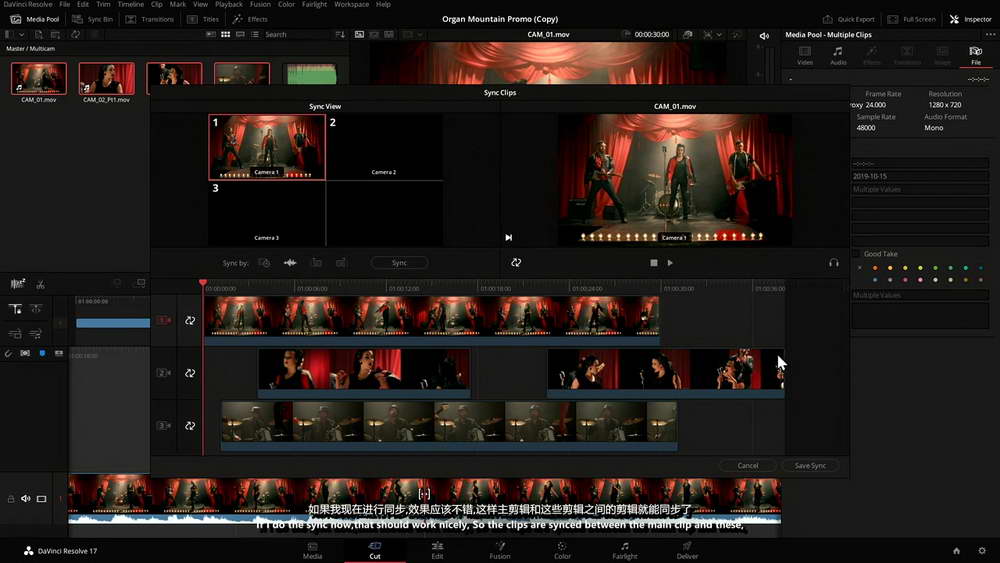Mute viewer audio speaker icon

tap(764, 36)
